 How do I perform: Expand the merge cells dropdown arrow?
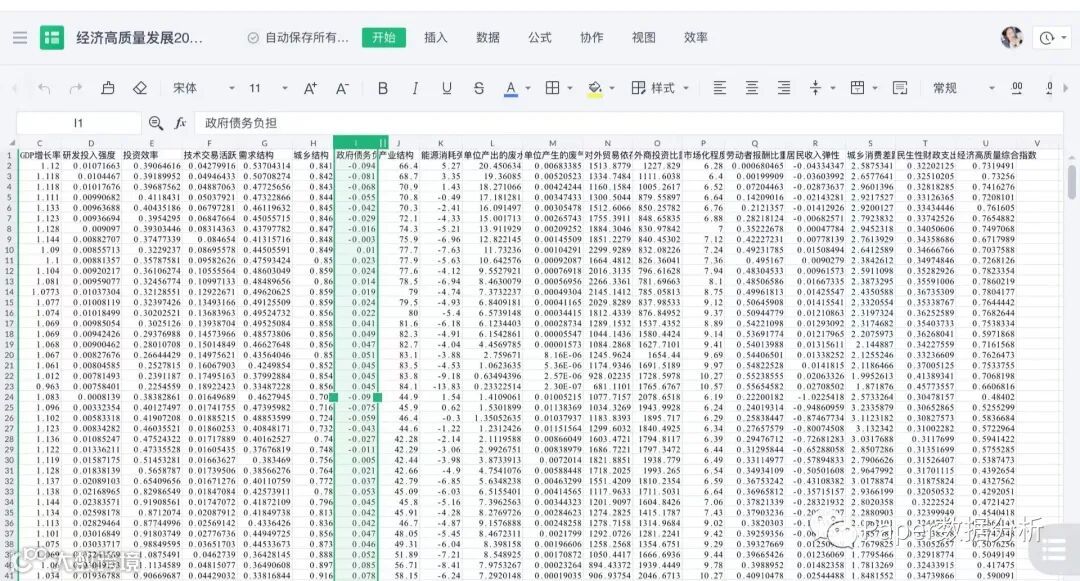(x=875, y=88)
